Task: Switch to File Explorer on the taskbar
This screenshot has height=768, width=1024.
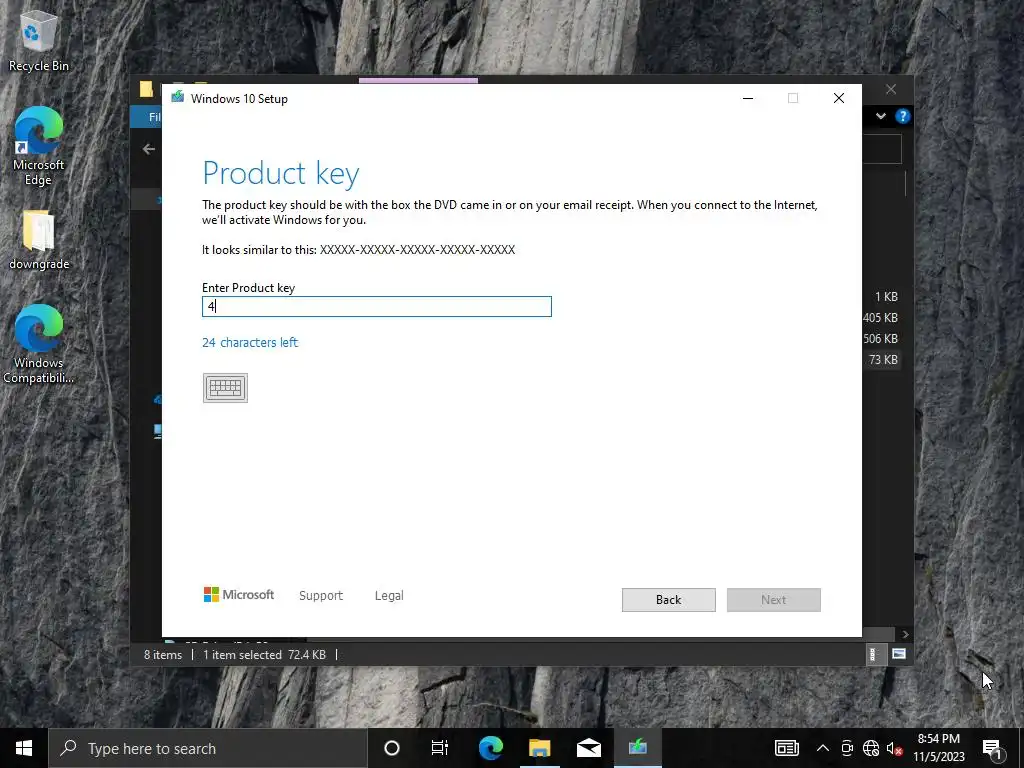Action: coord(539,748)
